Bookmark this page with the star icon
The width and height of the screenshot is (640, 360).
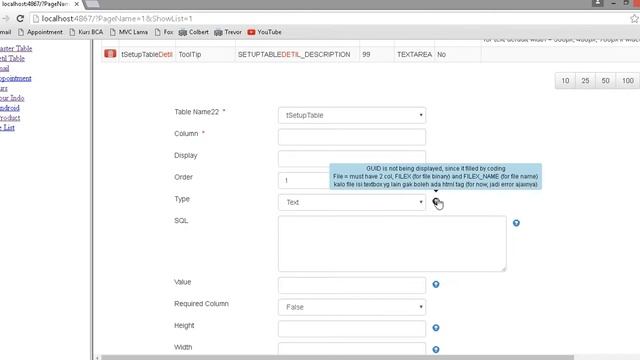pyautogui.click(x=634, y=19)
